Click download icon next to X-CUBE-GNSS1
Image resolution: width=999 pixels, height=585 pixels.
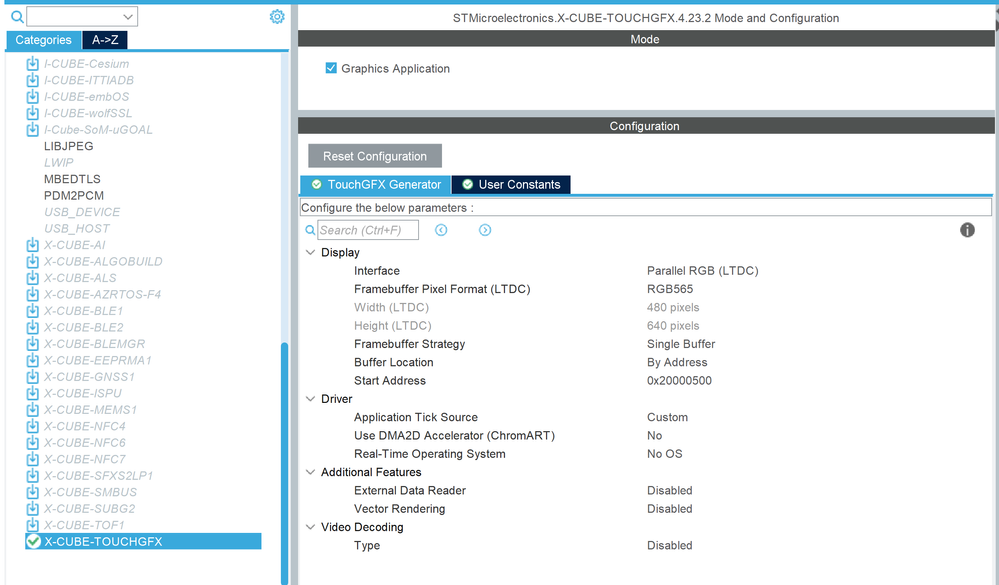pos(32,377)
